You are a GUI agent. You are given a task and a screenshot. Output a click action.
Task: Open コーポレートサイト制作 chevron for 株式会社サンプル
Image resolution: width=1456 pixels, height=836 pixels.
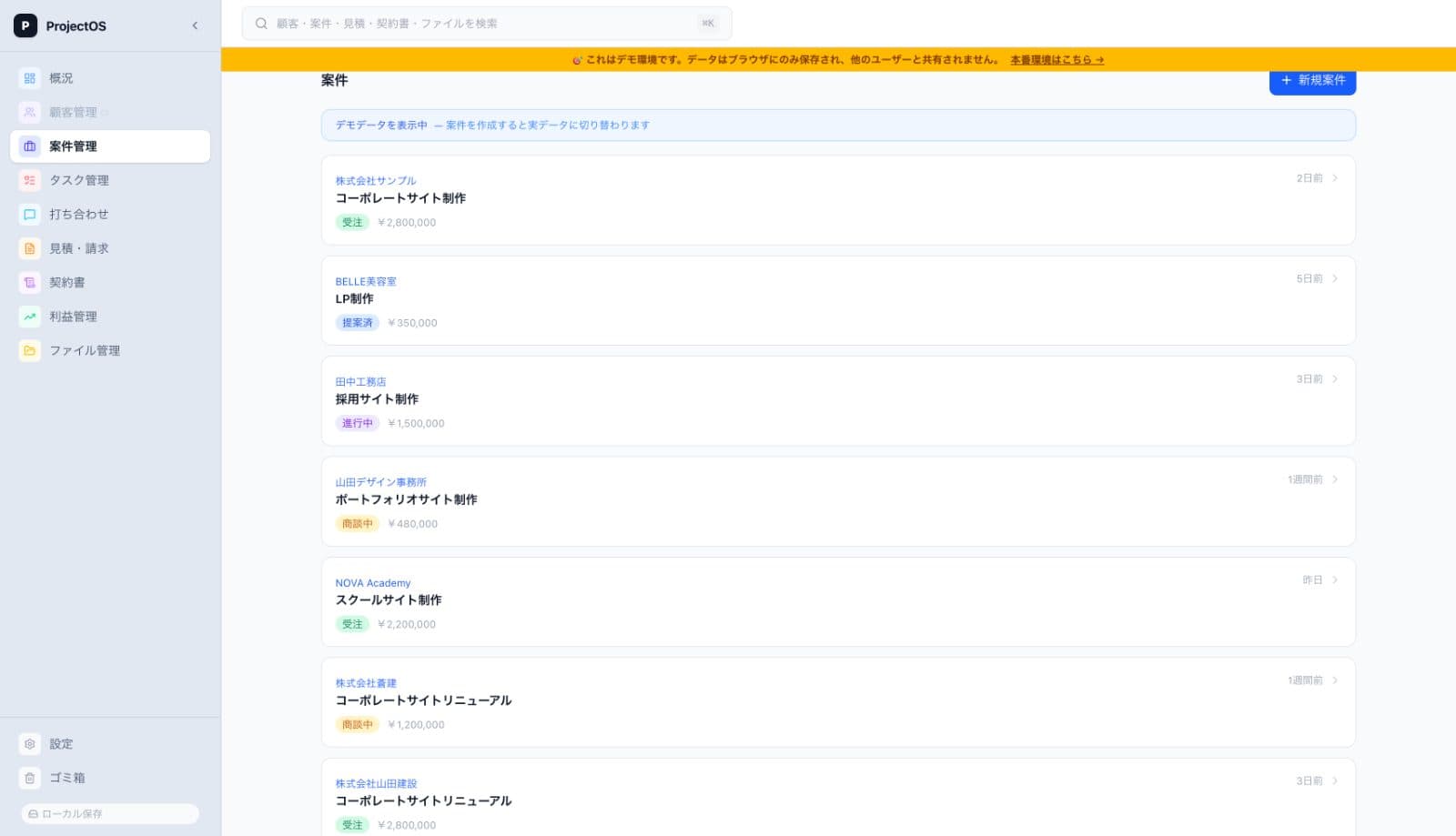pyautogui.click(x=1335, y=178)
